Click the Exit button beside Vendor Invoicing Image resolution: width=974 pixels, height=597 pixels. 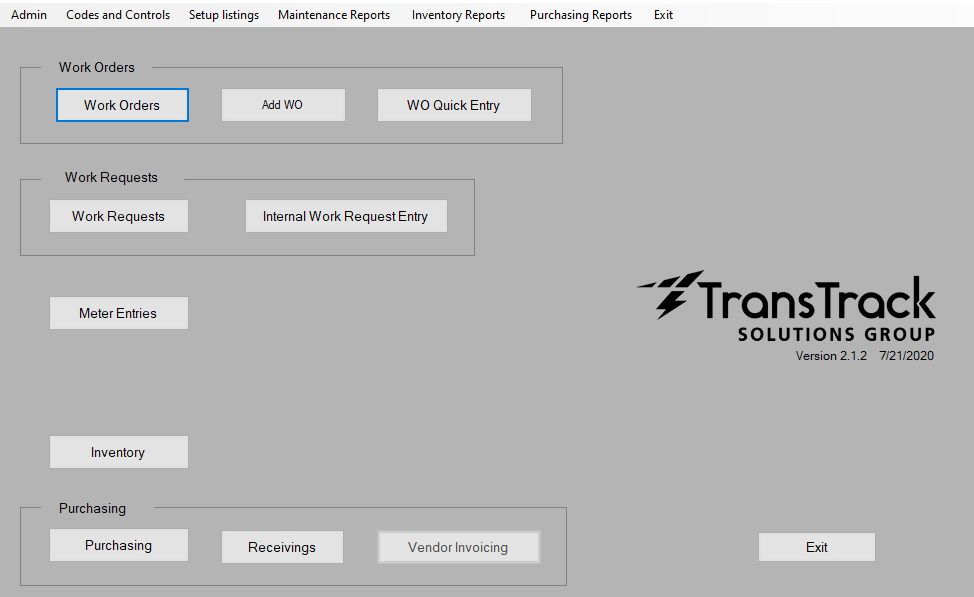816,547
